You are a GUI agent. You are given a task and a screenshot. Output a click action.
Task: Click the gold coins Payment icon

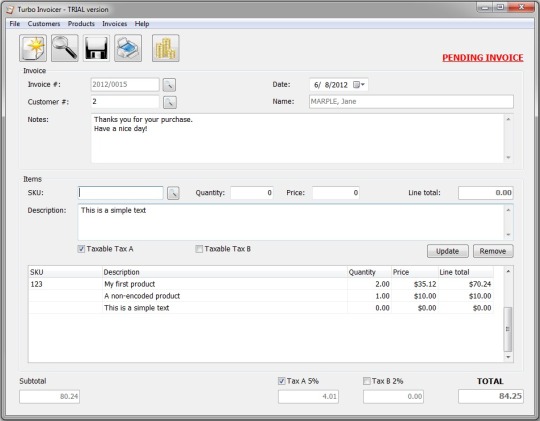pos(166,48)
